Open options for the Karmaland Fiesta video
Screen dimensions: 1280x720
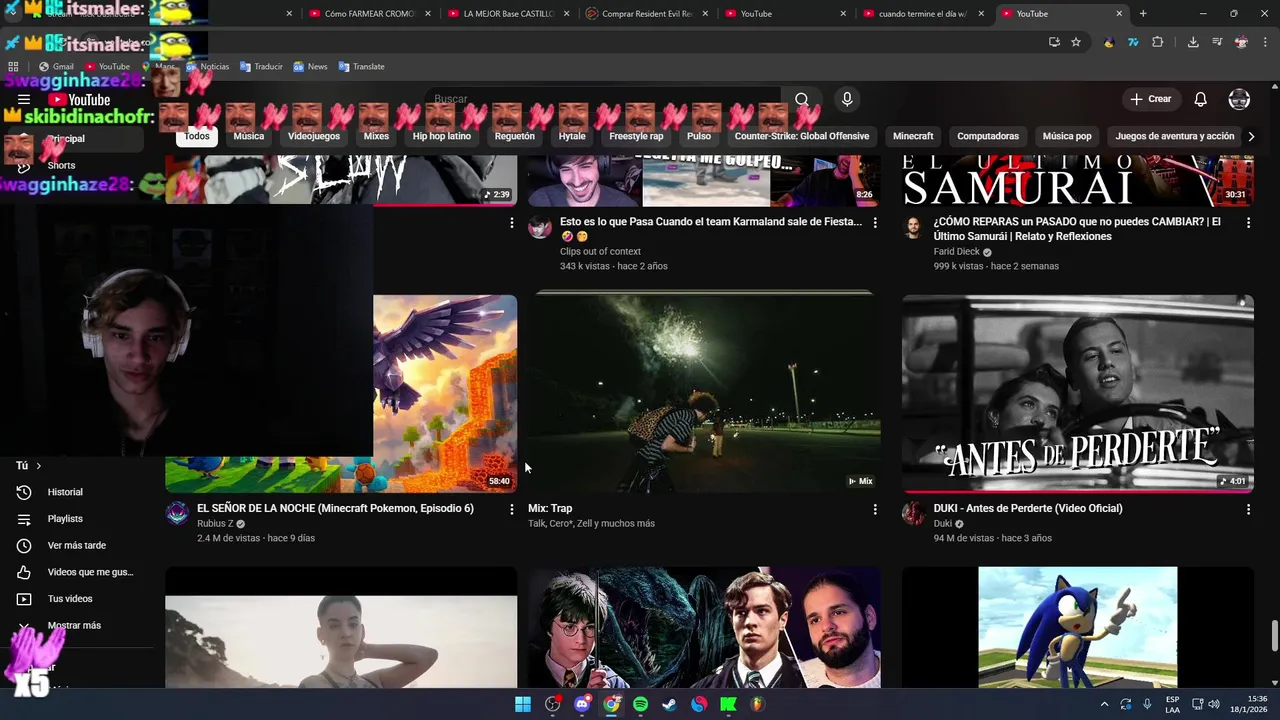click(875, 222)
